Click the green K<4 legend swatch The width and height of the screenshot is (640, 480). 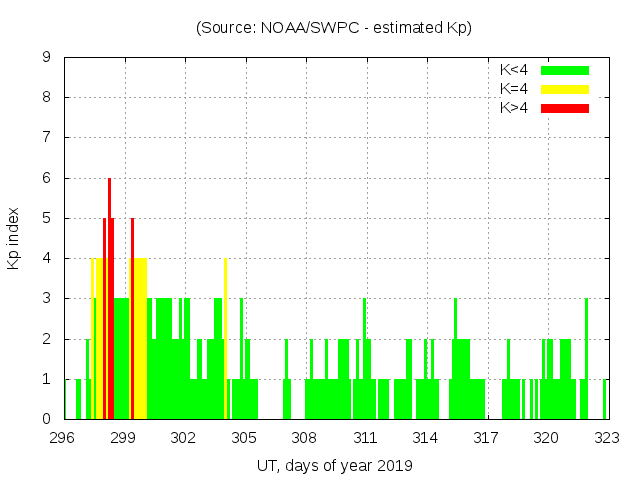point(565,70)
